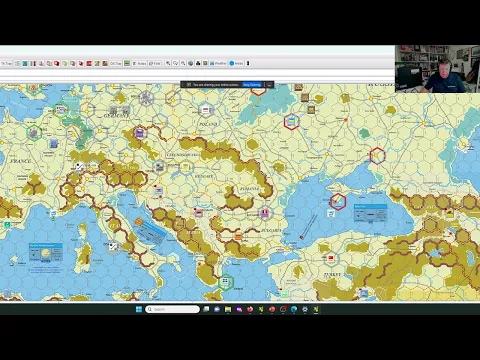
Task: Open File Explorer from the taskbar
Action: tap(228, 309)
